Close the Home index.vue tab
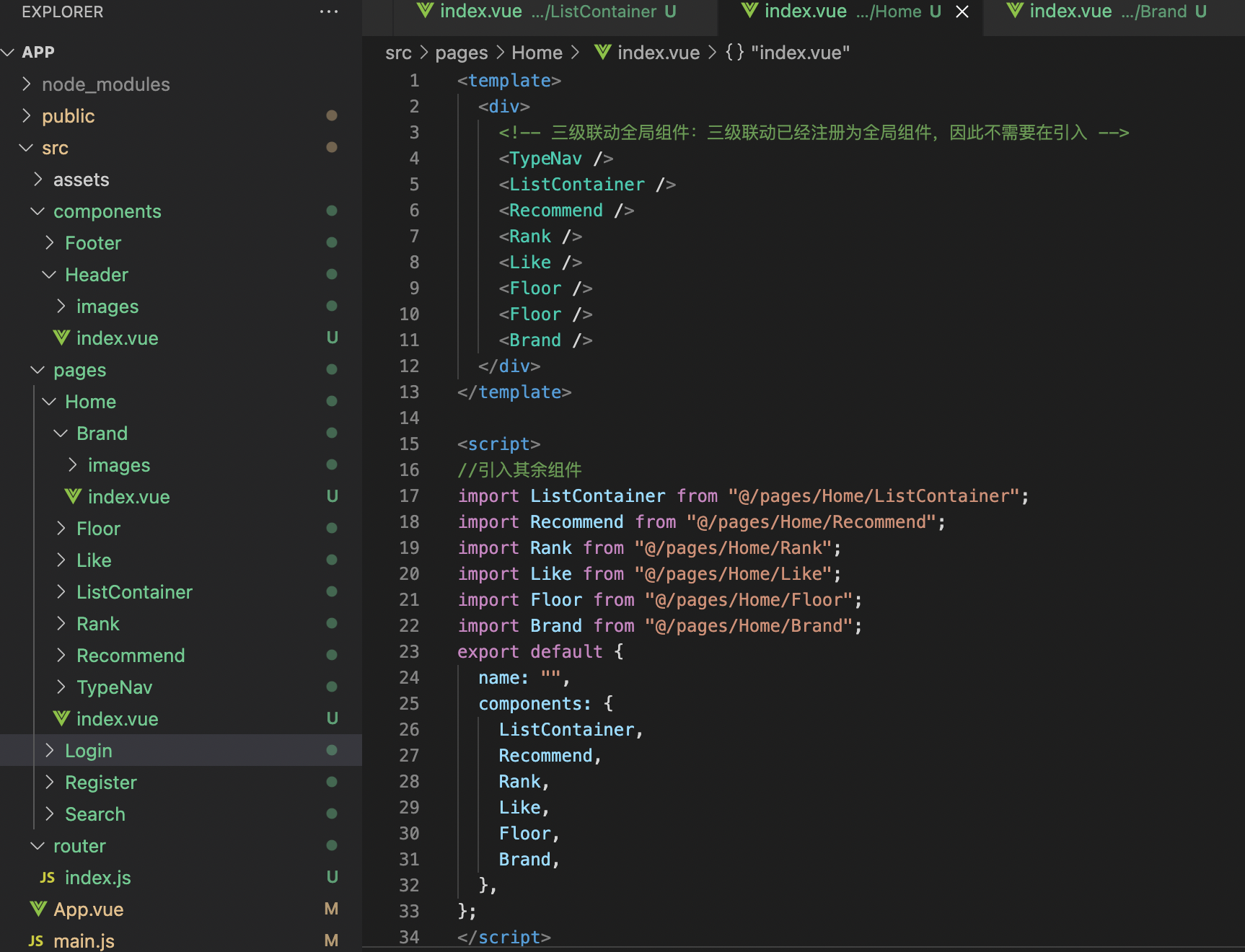The image size is (1245, 952). click(x=962, y=12)
